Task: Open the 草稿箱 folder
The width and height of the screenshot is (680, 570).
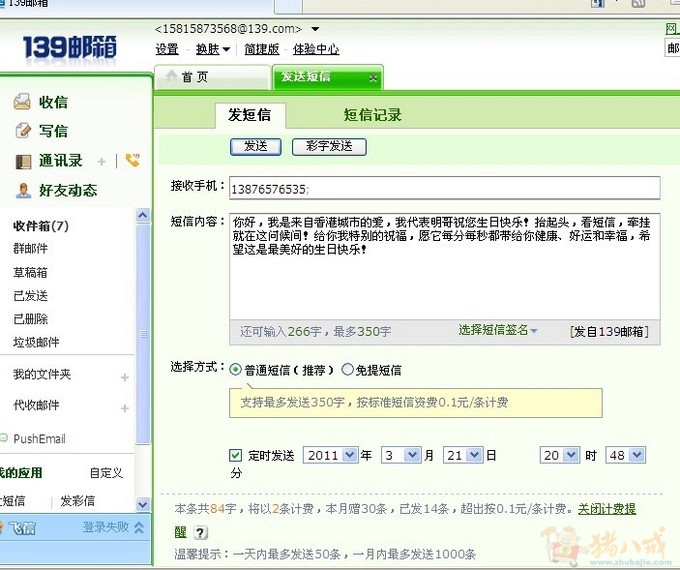Action: (30, 272)
